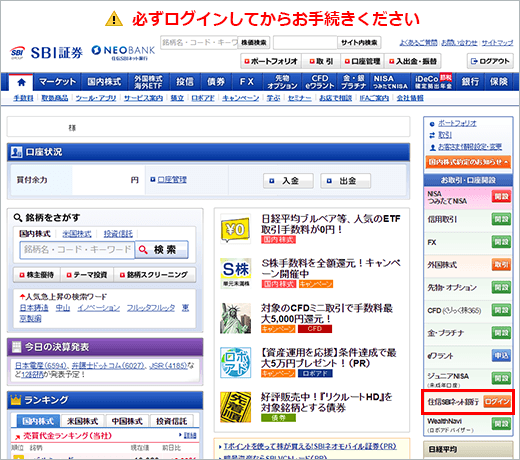Click the 株主優待 button
Image resolution: width=520 pixels, height=460 pixels.
coord(37,275)
